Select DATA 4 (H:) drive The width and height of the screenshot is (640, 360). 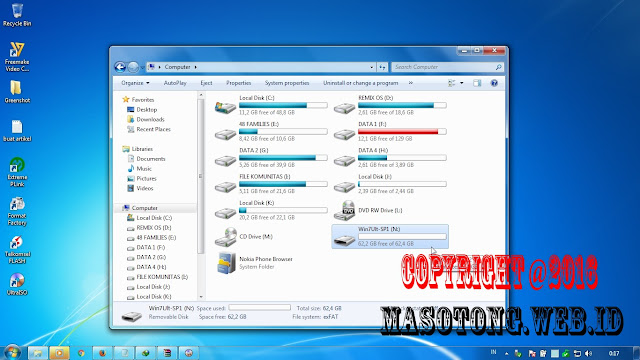pyautogui.click(x=390, y=158)
